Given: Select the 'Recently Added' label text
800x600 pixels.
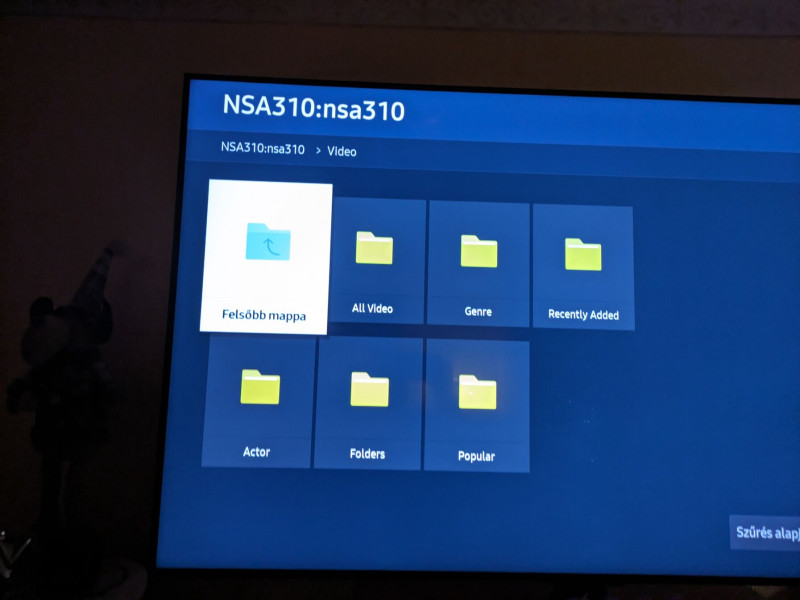Looking at the screenshot, I should pyautogui.click(x=584, y=314).
